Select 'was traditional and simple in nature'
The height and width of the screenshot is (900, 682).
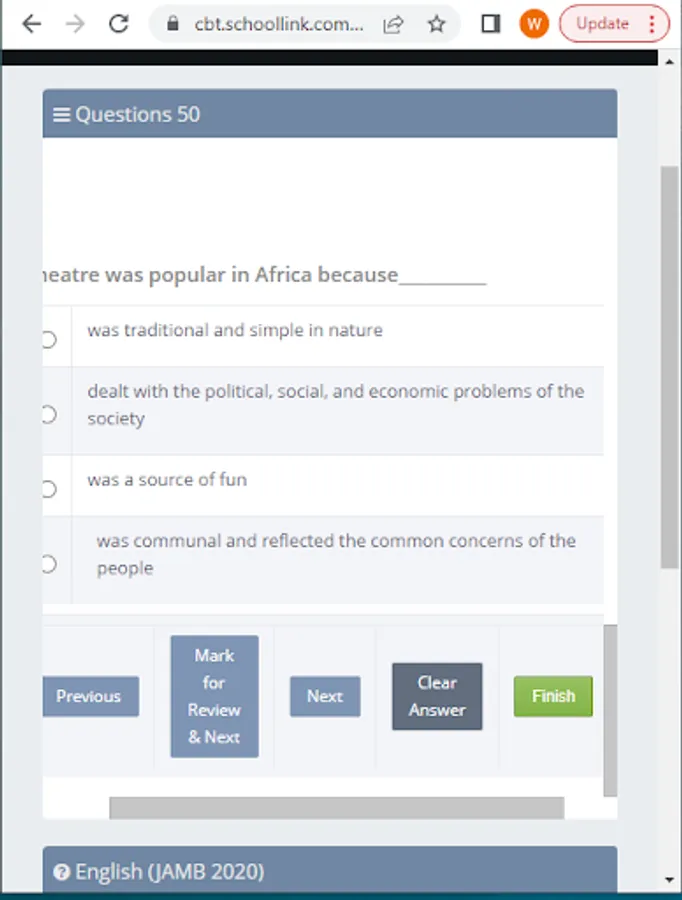[x=48, y=339]
